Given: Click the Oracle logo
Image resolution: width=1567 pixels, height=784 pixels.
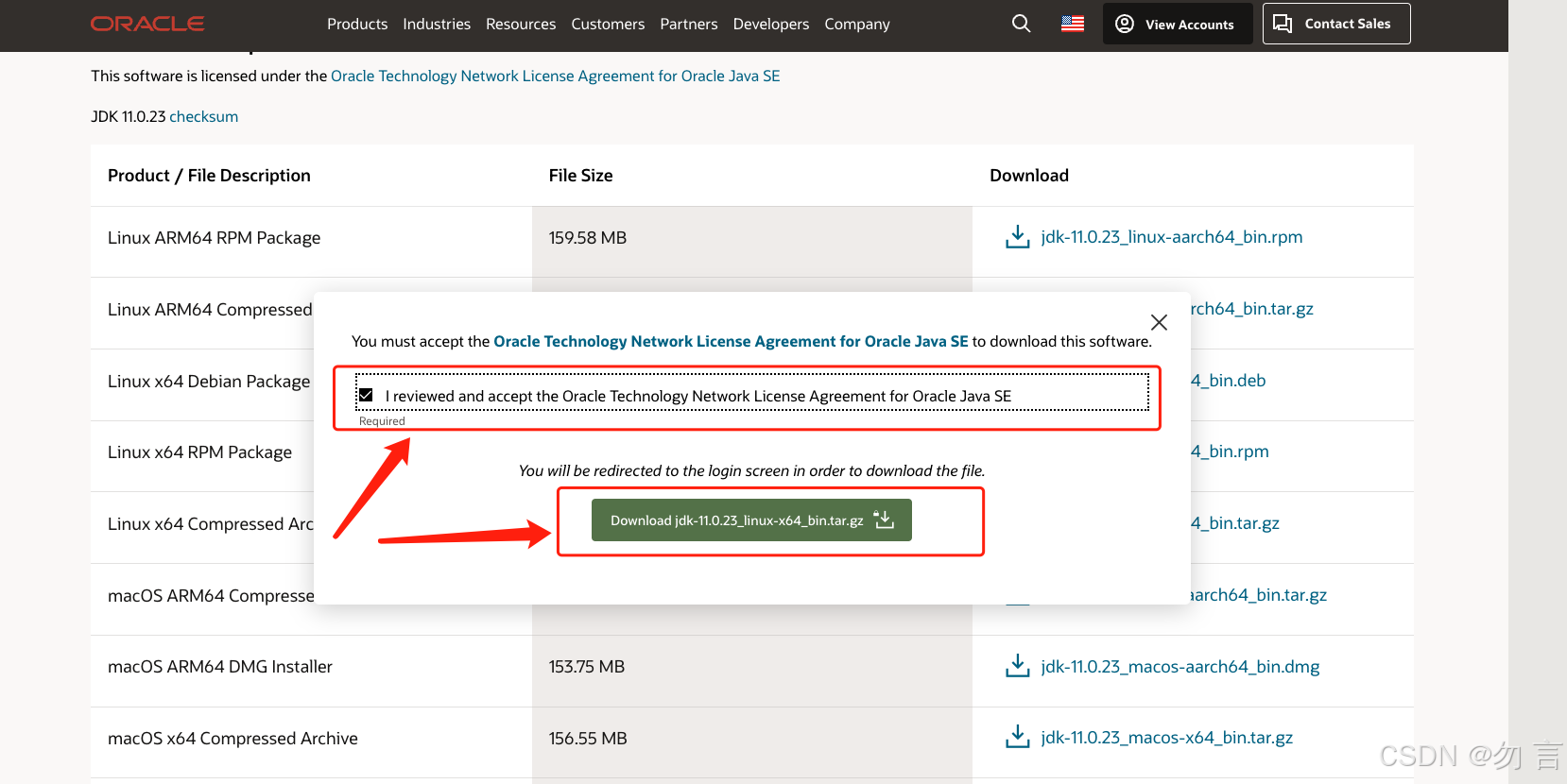Looking at the screenshot, I should 147,24.
